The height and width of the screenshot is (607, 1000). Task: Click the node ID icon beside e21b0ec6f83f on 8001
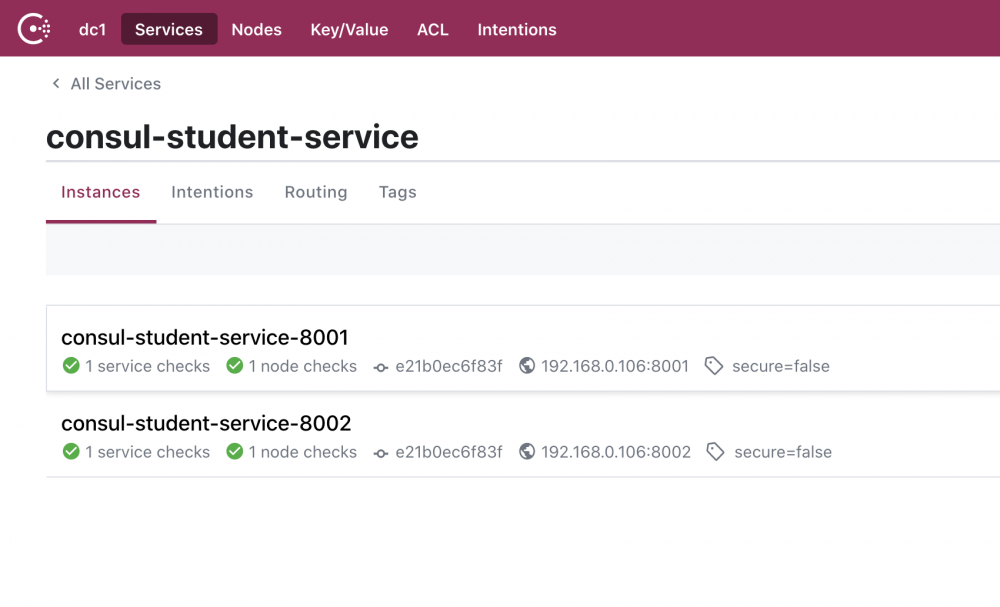(x=381, y=366)
